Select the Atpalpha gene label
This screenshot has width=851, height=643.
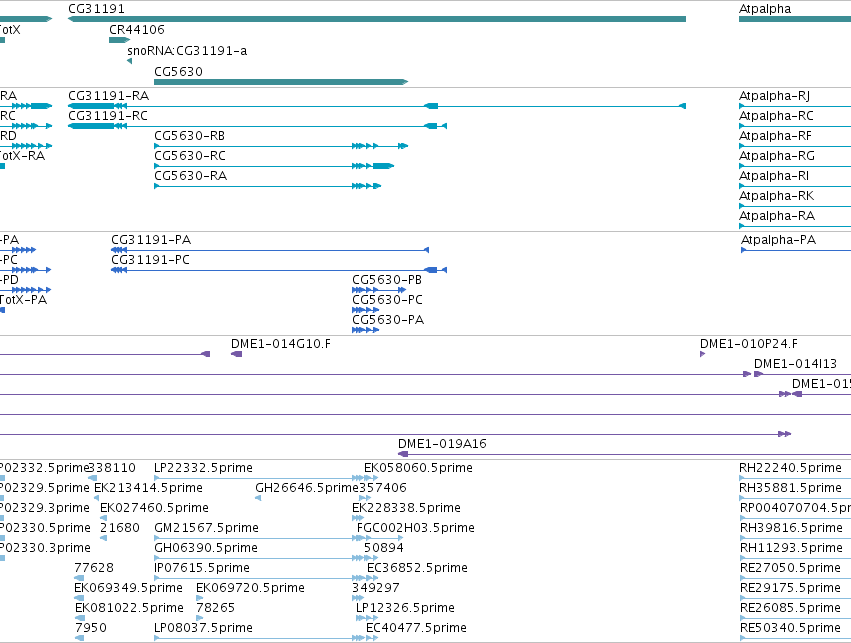pos(765,9)
